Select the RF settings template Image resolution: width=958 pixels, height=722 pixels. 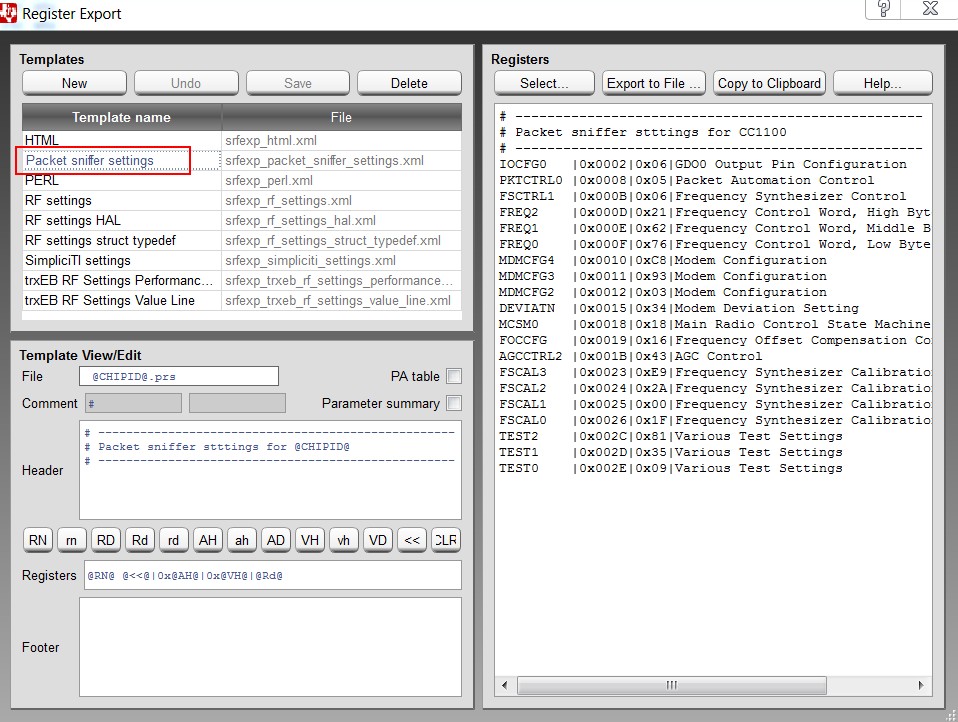click(122, 200)
